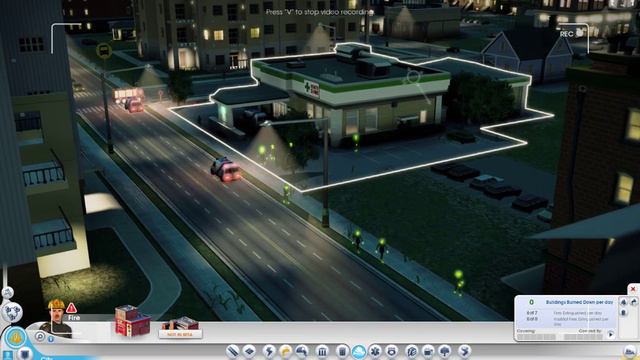Click the glowing orange alert button
This screenshot has height=360, width=640.
point(16,338)
